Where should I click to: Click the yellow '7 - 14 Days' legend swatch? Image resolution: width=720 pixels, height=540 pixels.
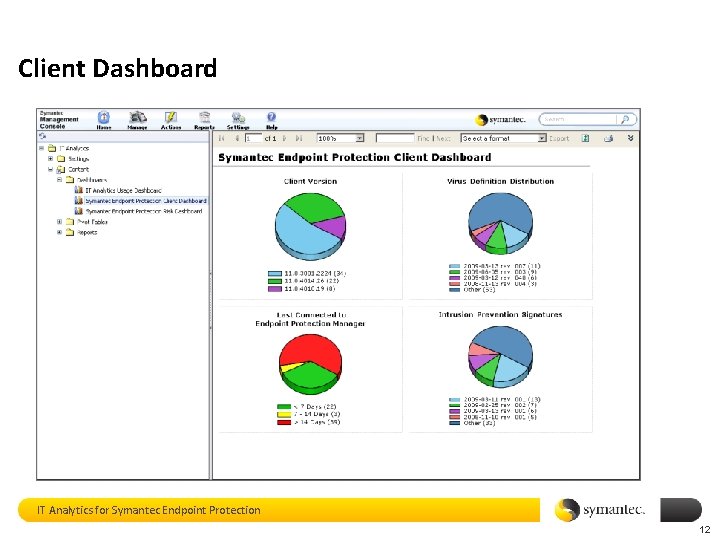tap(284, 414)
